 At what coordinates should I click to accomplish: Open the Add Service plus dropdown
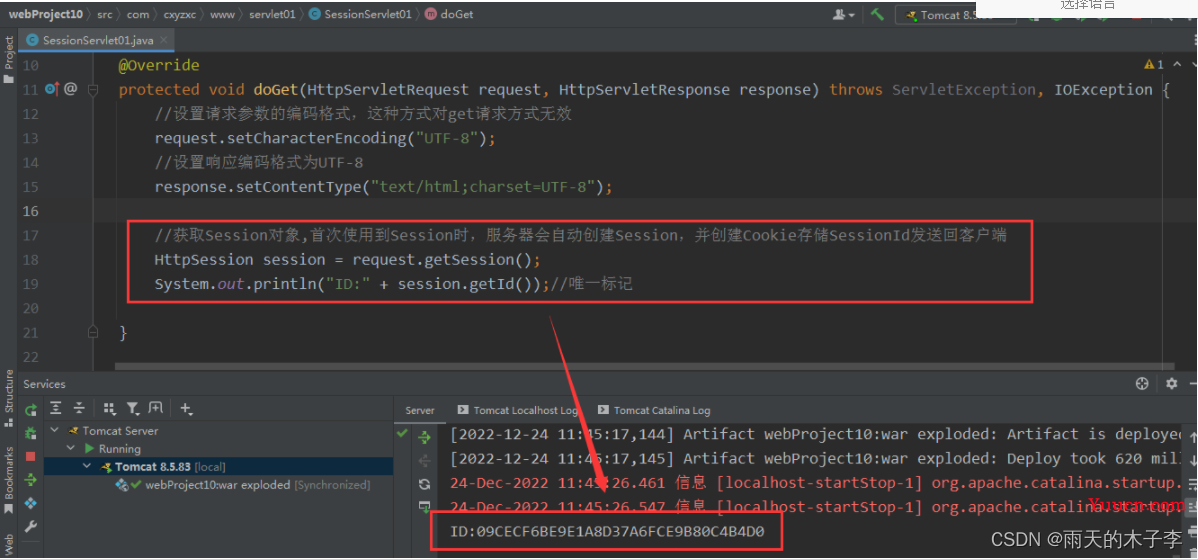[x=186, y=409]
